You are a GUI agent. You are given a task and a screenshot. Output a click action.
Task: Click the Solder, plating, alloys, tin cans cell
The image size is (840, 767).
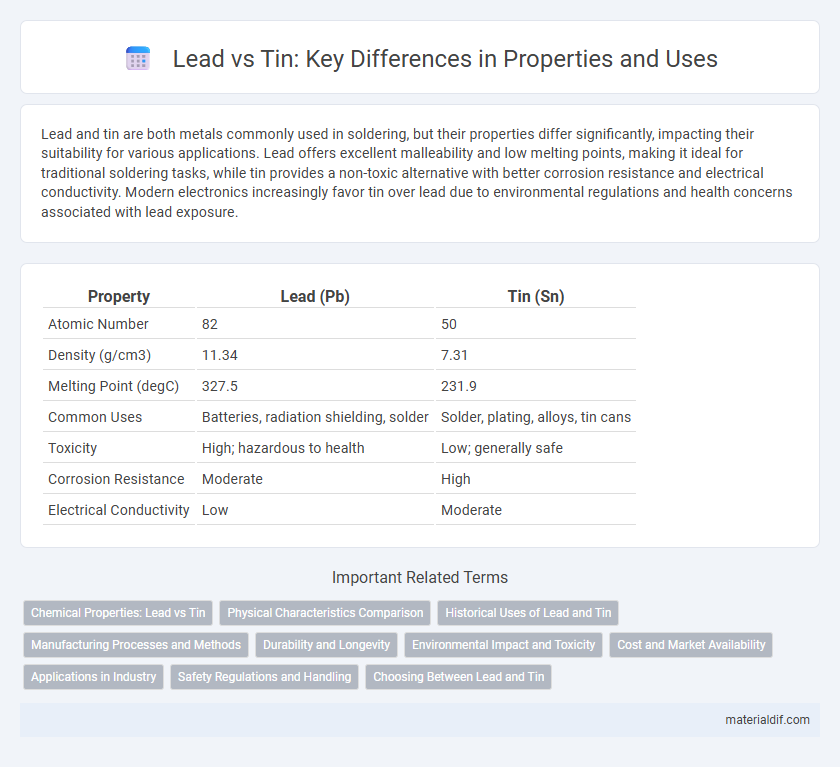(536, 417)
